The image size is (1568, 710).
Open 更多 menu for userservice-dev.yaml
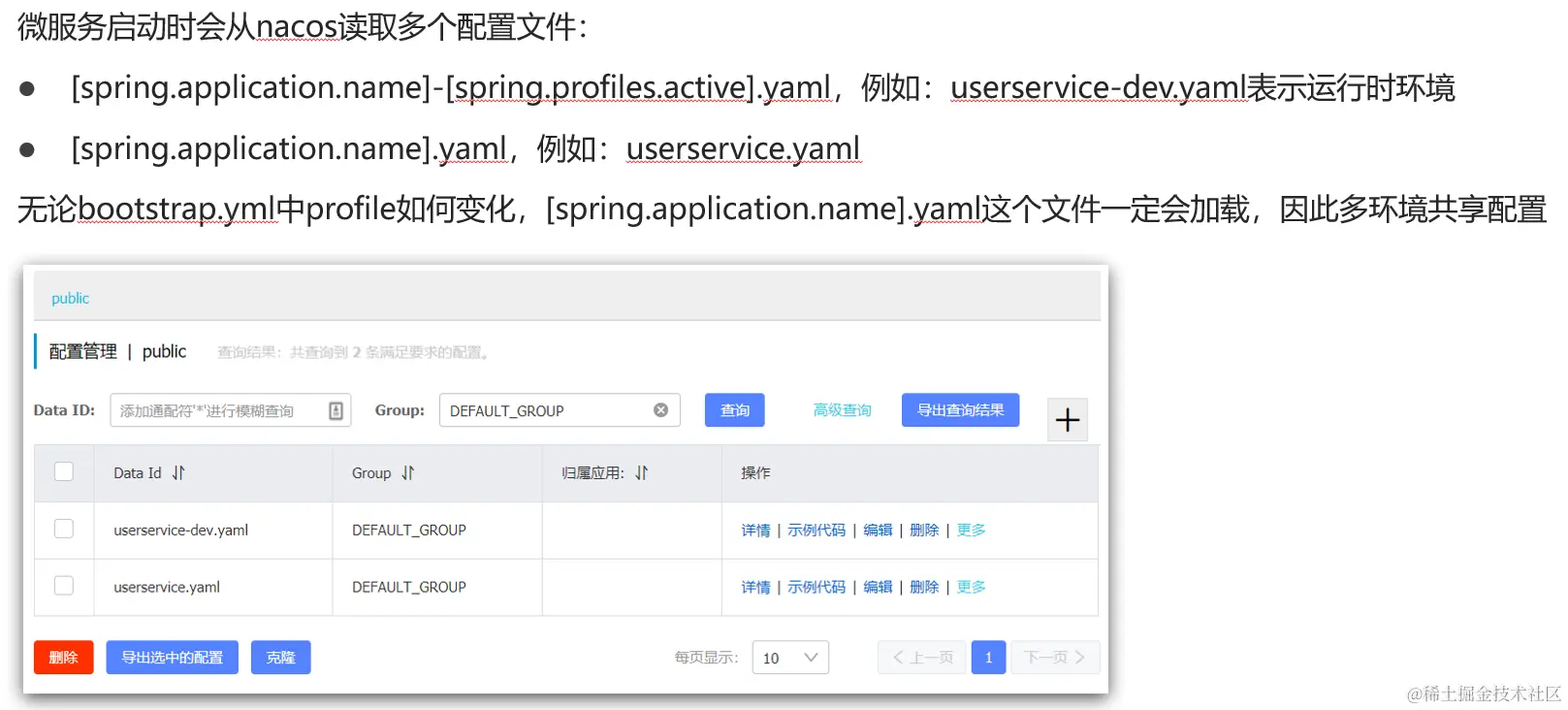(x=971, y=530)
